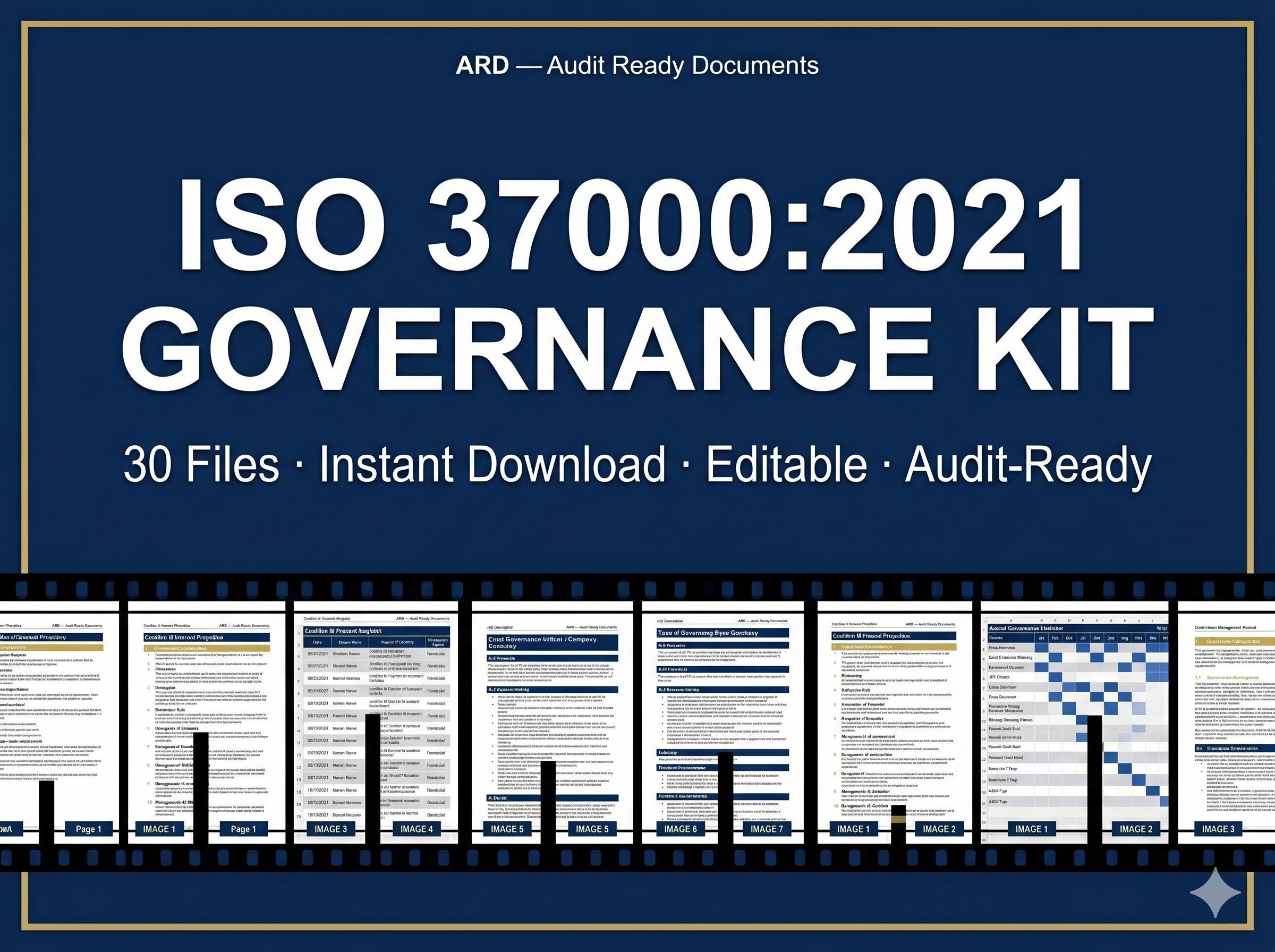Click IMAGE 2 label on the spreadsheet preview

(1136, 829)
